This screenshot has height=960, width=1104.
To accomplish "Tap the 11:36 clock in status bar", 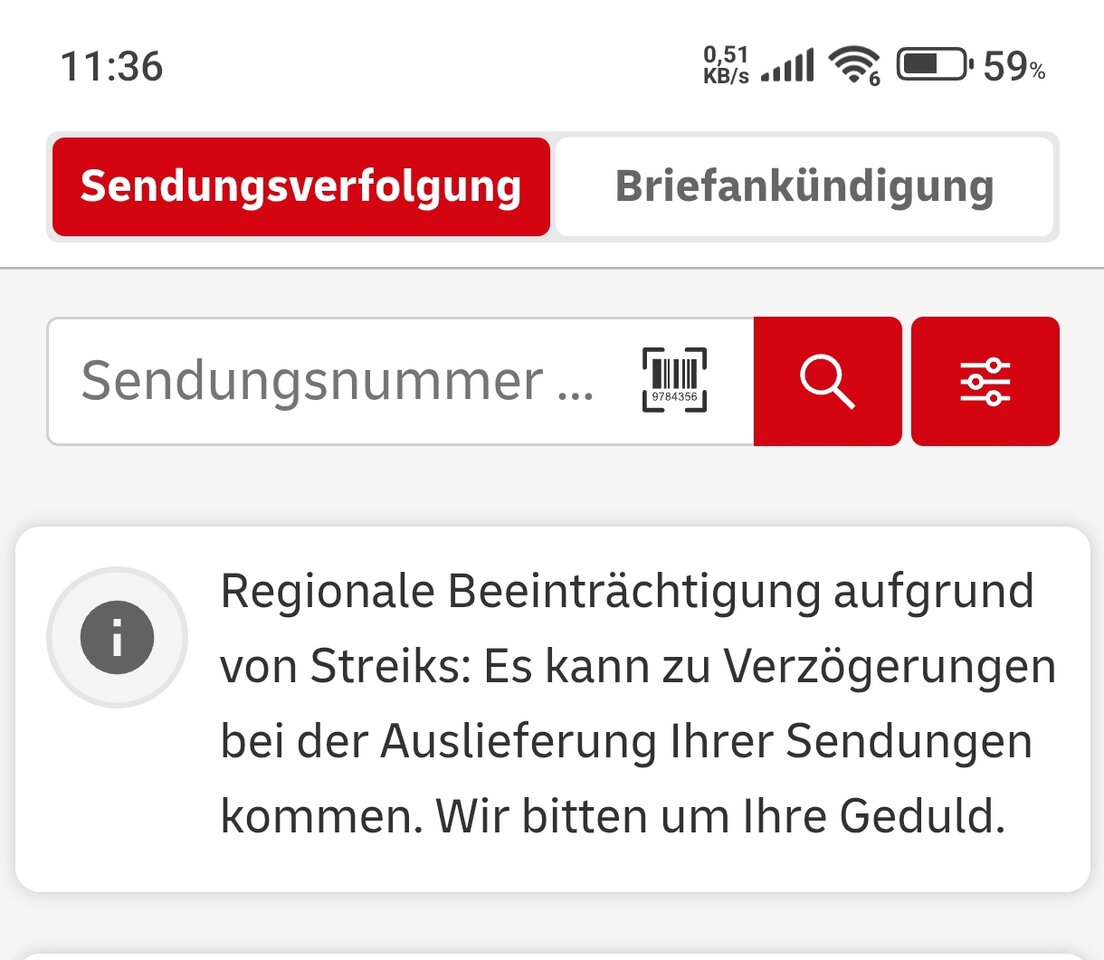I will coord(112,67).
